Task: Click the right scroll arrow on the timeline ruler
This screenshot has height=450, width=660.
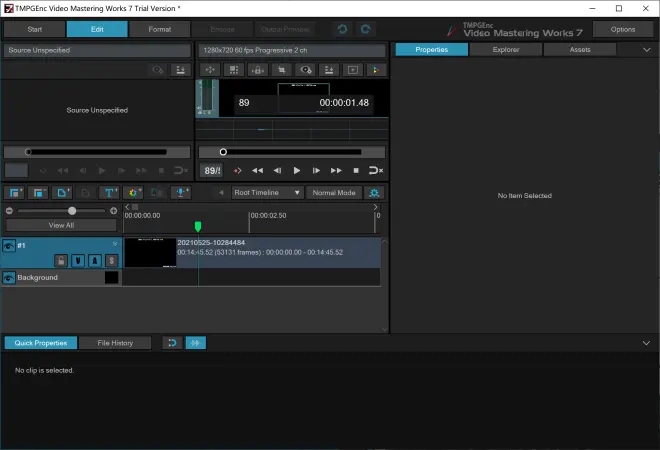Action: click(375, 207)
